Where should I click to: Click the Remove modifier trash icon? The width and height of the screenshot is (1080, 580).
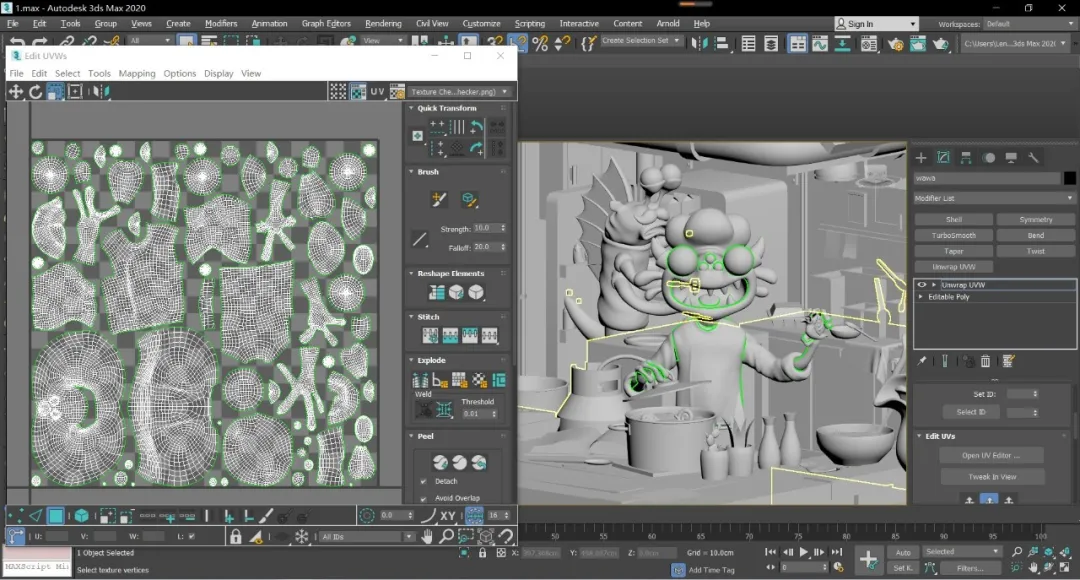click(985, 361)
